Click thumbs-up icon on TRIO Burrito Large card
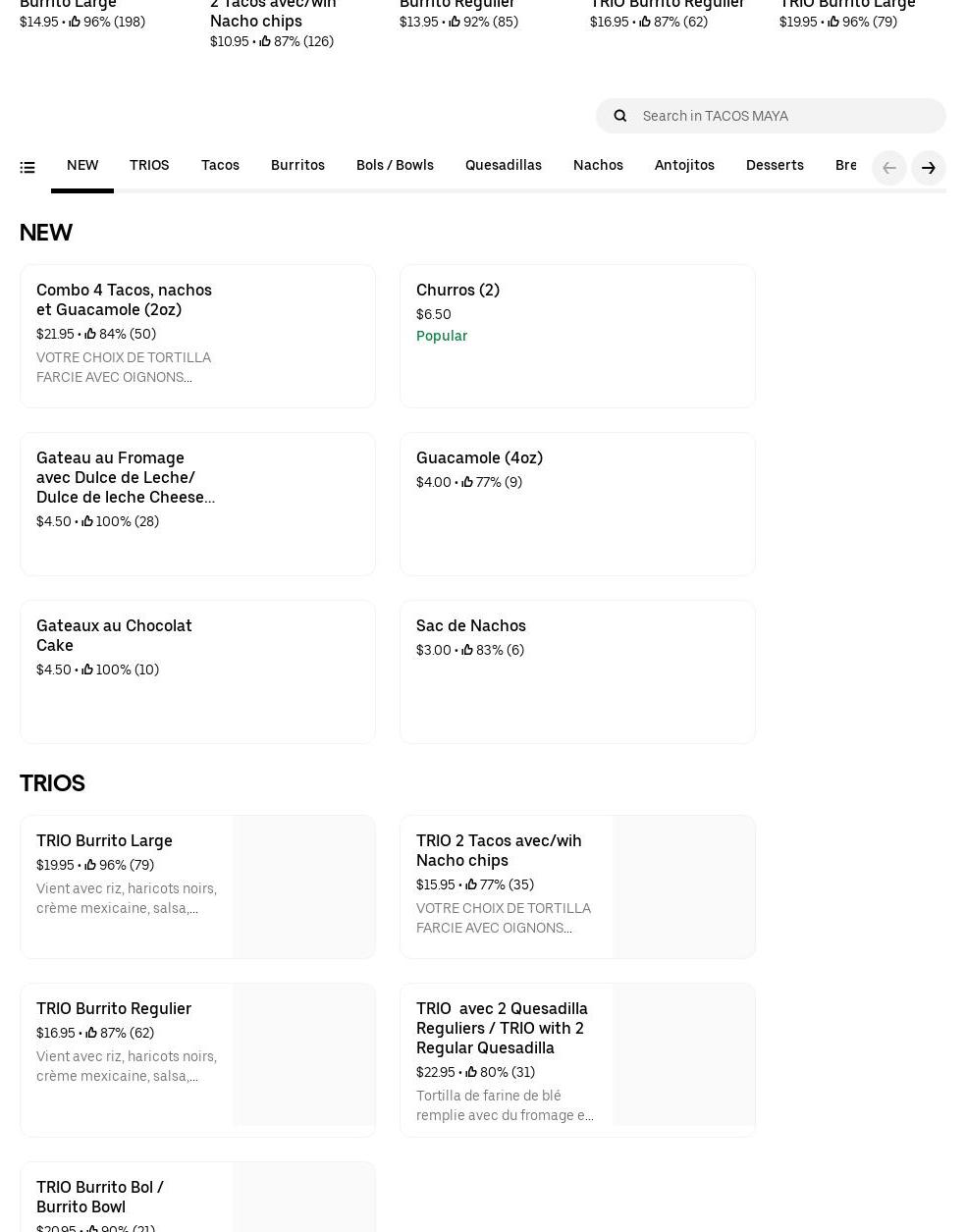The image size is (966, 1232). [90, 866]
